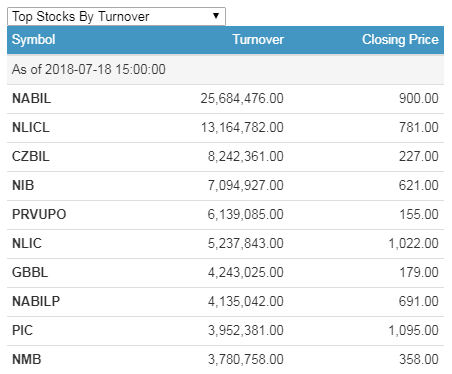This screenshot has height=374, width=452.
Task: Click PIC closing price 1,095.00
Action: tap(413, 331)
